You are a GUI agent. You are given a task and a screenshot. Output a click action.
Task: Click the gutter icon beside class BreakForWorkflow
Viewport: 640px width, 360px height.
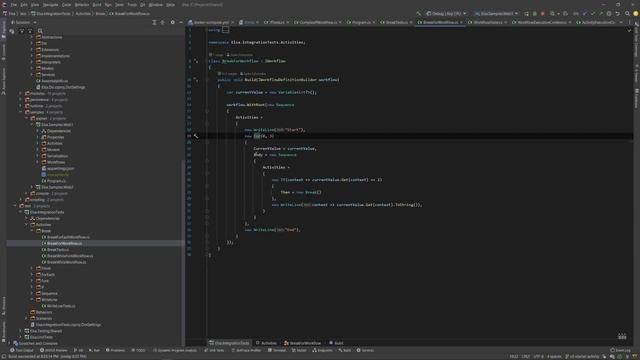point(196,61)
